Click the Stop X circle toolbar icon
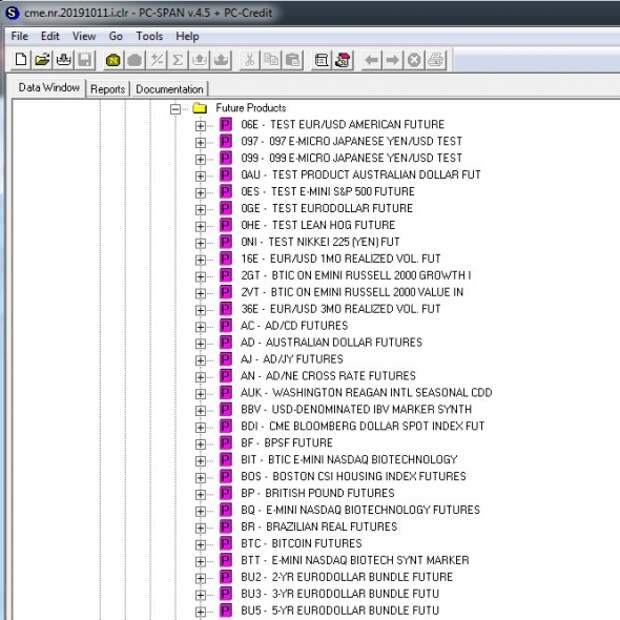 point(414,60)
